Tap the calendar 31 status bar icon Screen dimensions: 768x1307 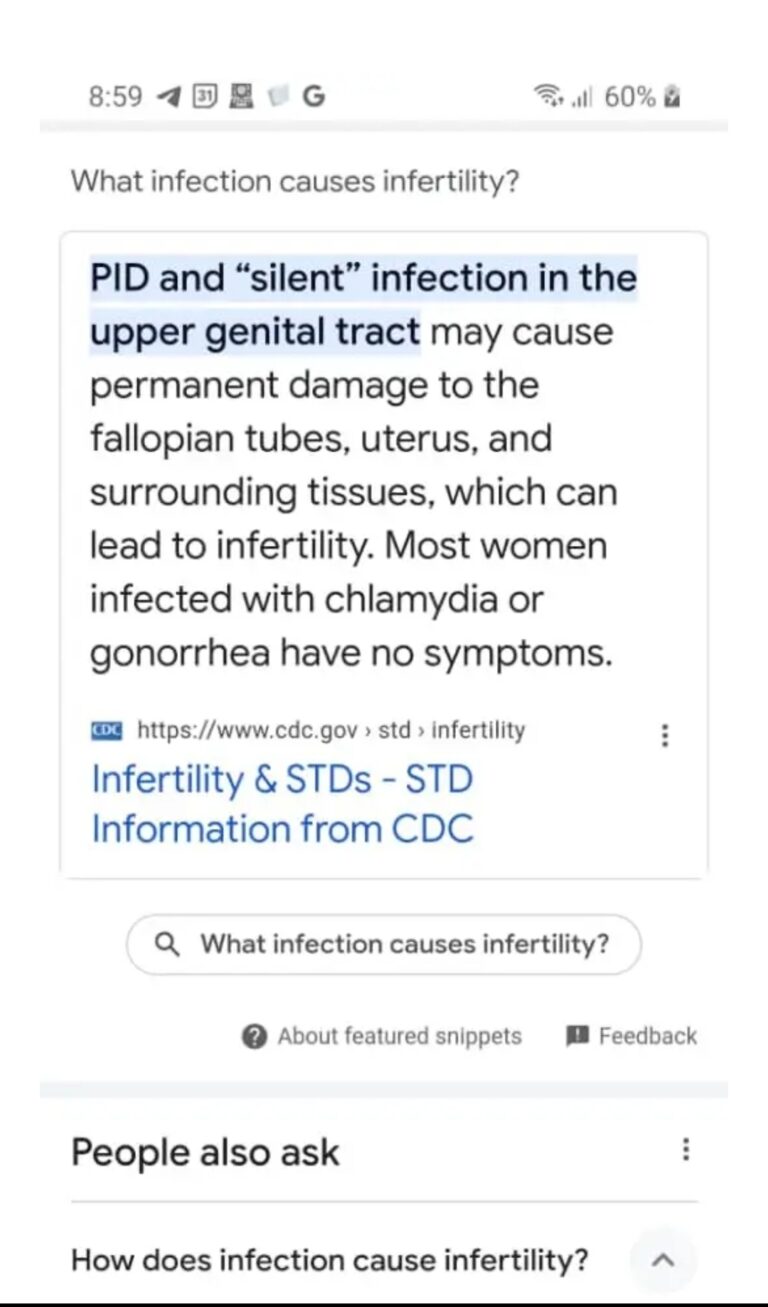pyautogui.click(x=203, y=97)
